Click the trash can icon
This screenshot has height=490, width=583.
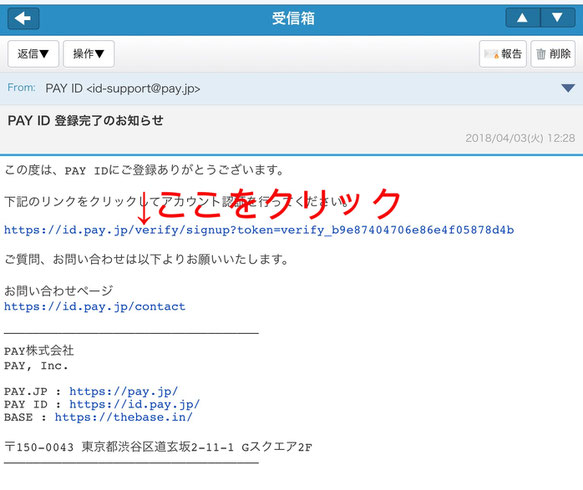[x=541, y=54]
